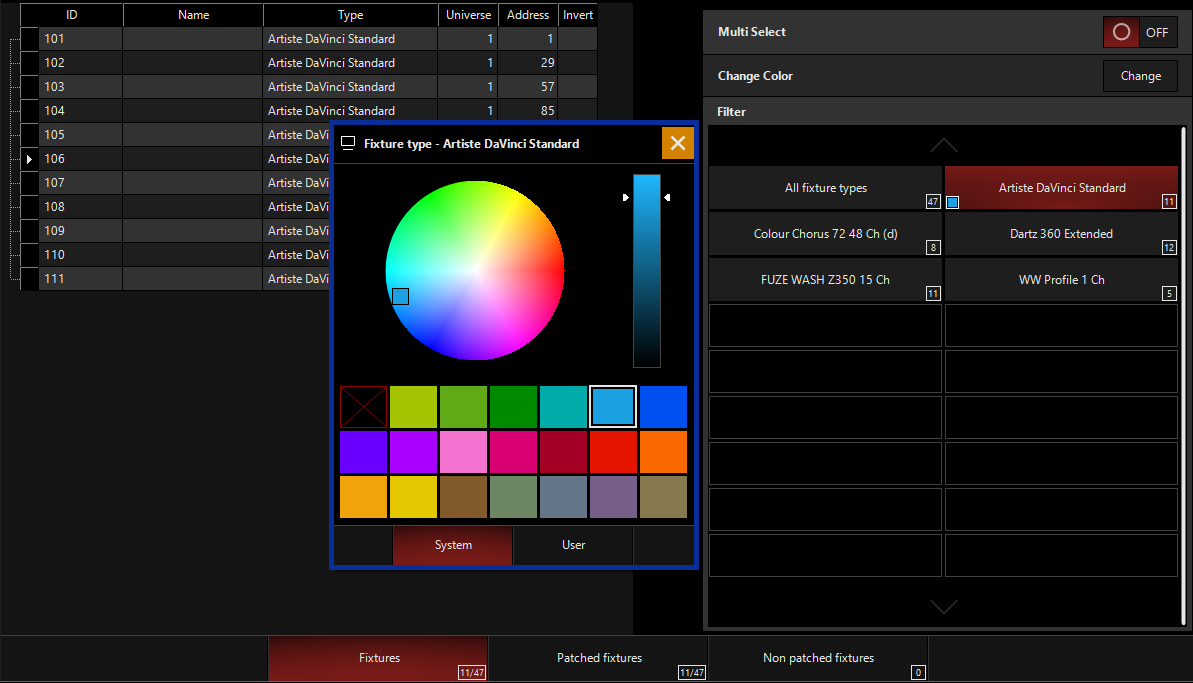The image size is (1193, 683).
Task: Switch to the User palette tab
Action: [x=573, y=545]
